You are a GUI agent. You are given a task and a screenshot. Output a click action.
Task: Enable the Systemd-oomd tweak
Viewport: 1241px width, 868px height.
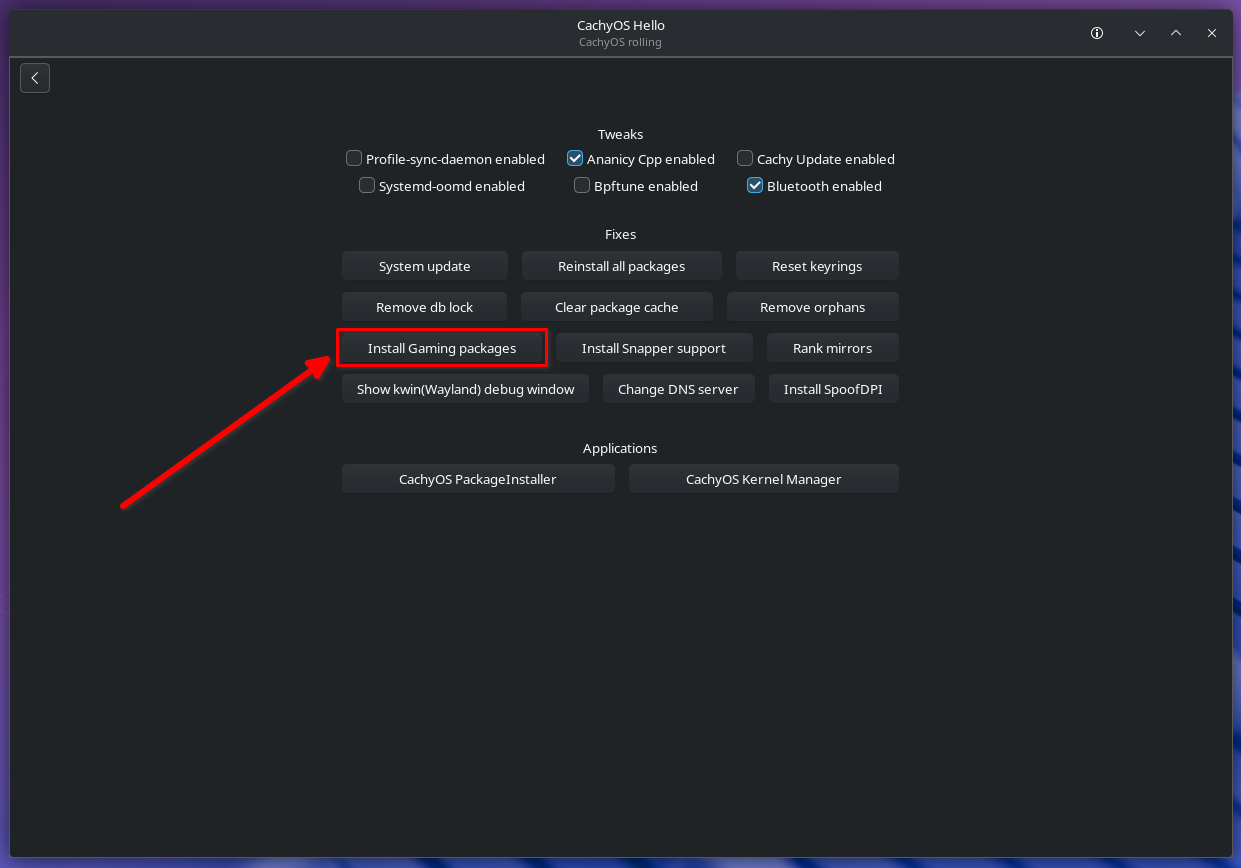pos(367,185)
